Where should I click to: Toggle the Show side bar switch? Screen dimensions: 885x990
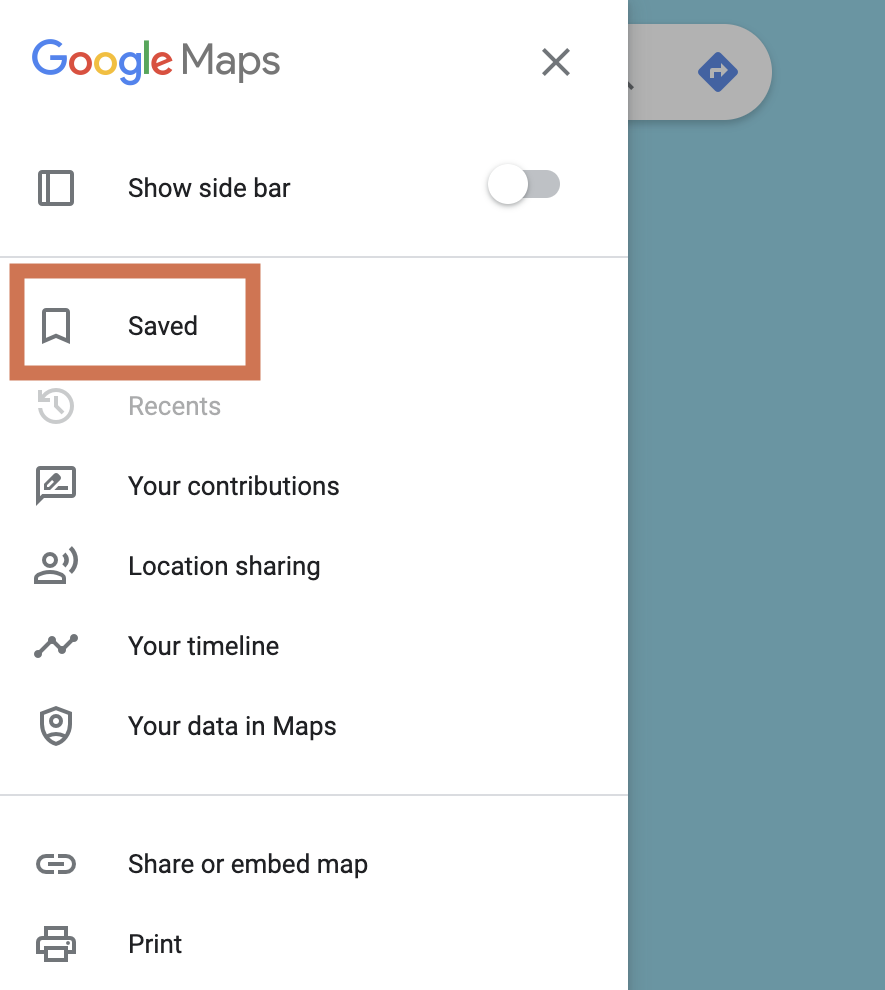point(523,184)
